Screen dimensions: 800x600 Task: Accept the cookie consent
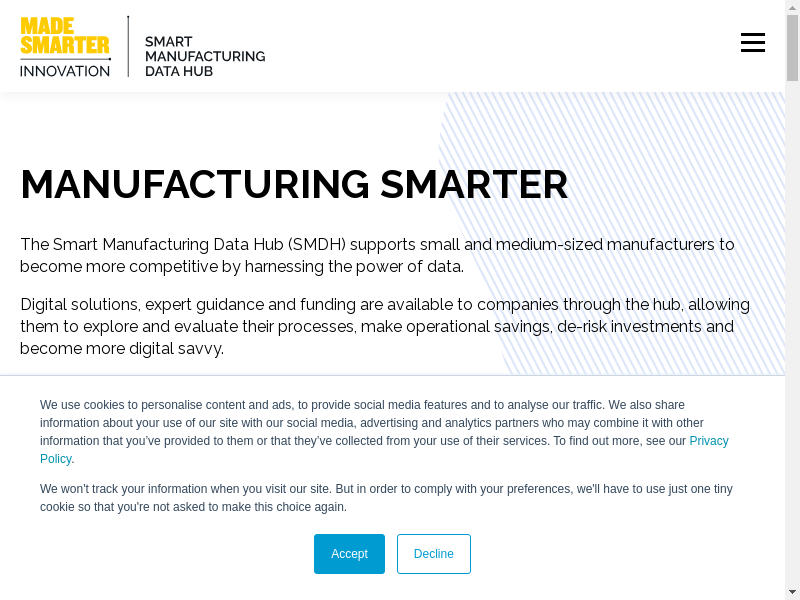[349, 554]
